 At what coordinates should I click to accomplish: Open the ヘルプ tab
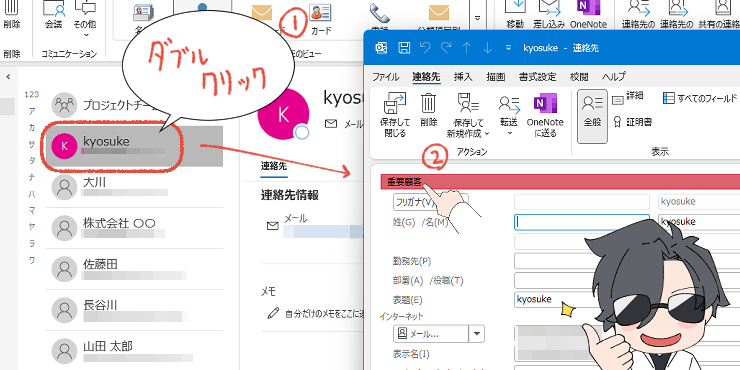(614, 77)
